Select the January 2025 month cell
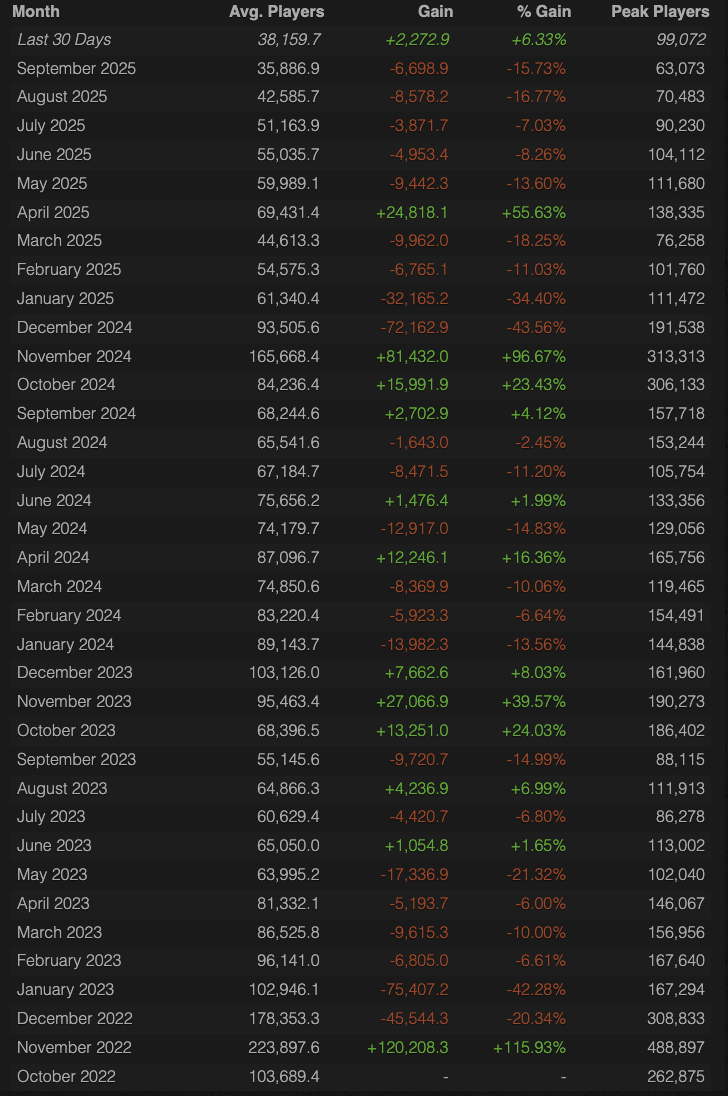 65,298
